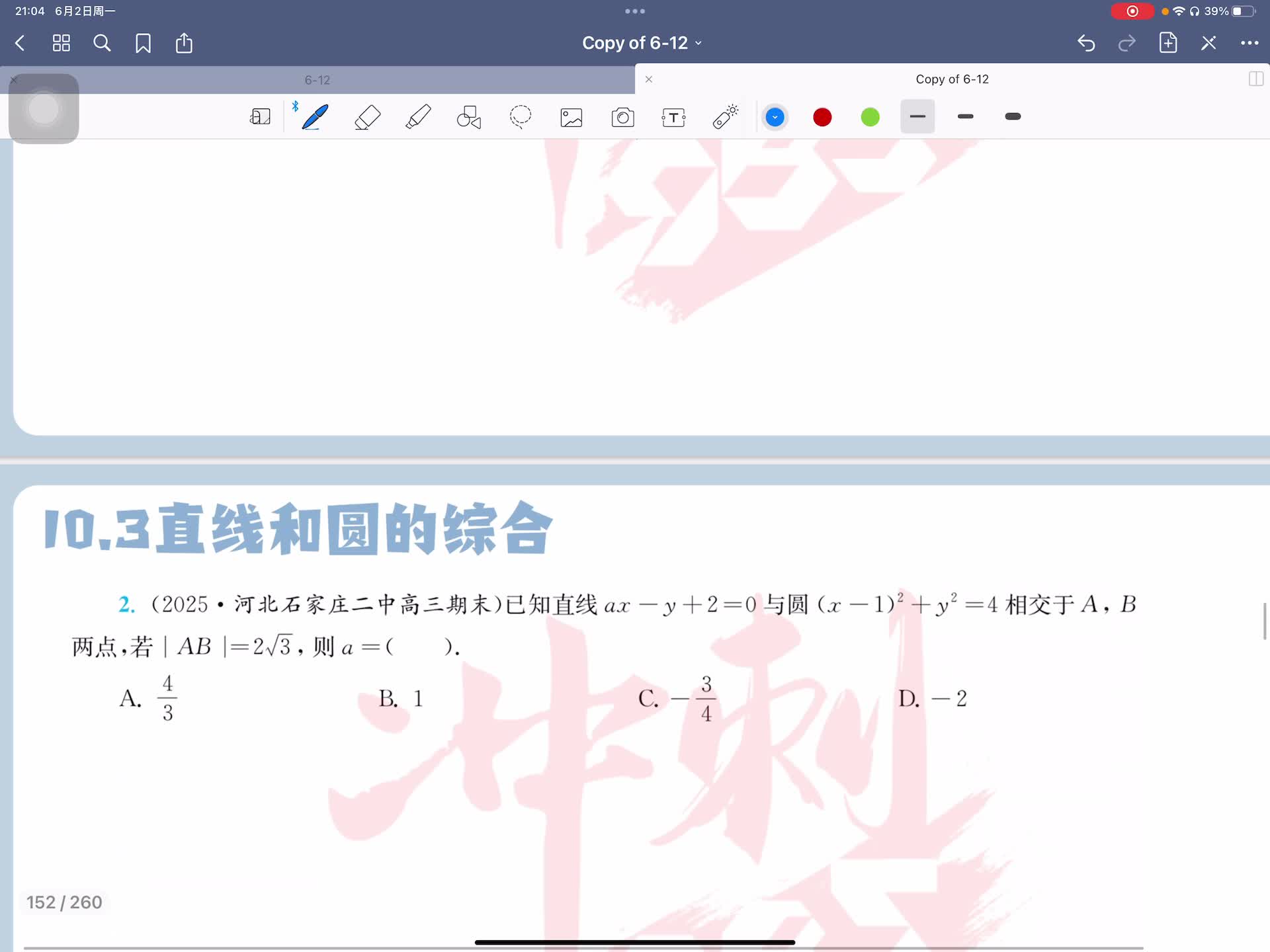The image size is (1270, 952).
Task: Open the Camera tool
Action: (x=622, y=117)
